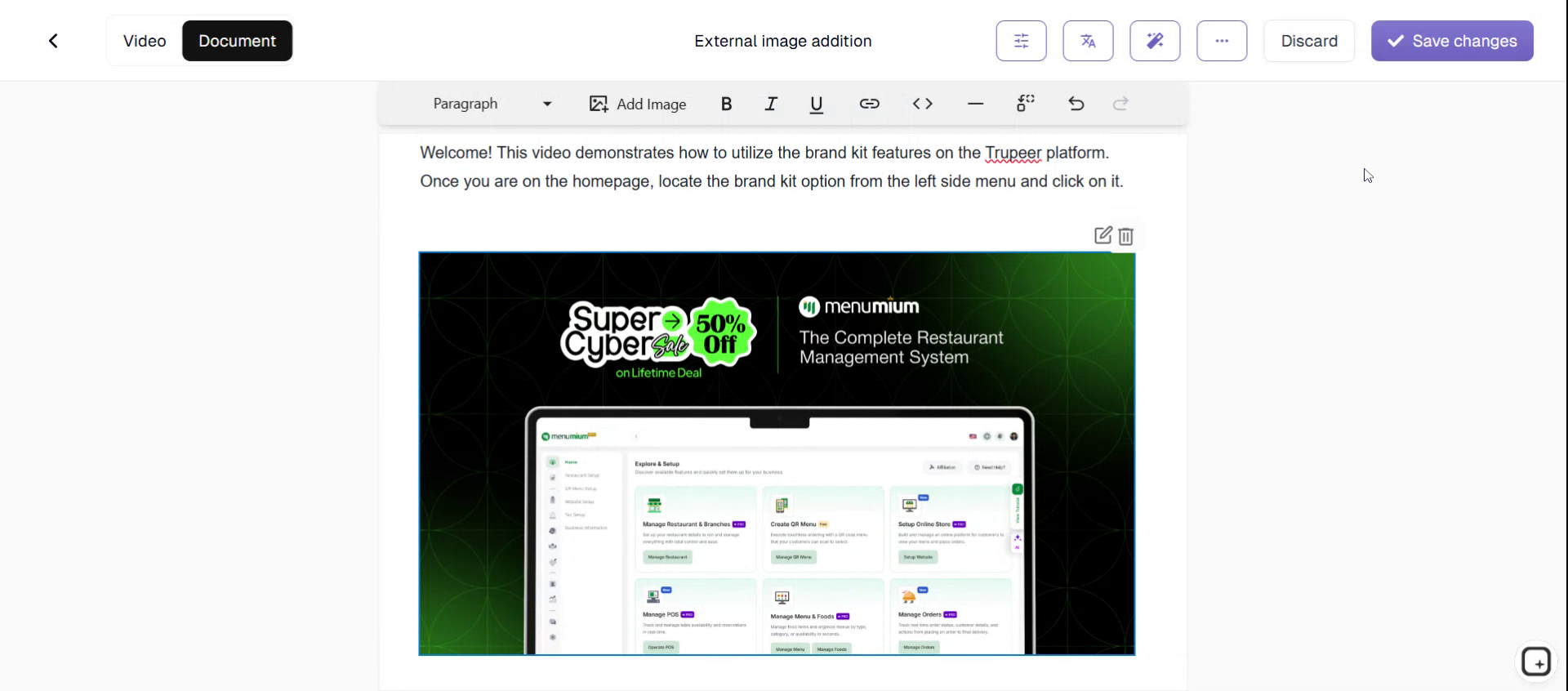Delete the image using trash icon

[1126, 236]
